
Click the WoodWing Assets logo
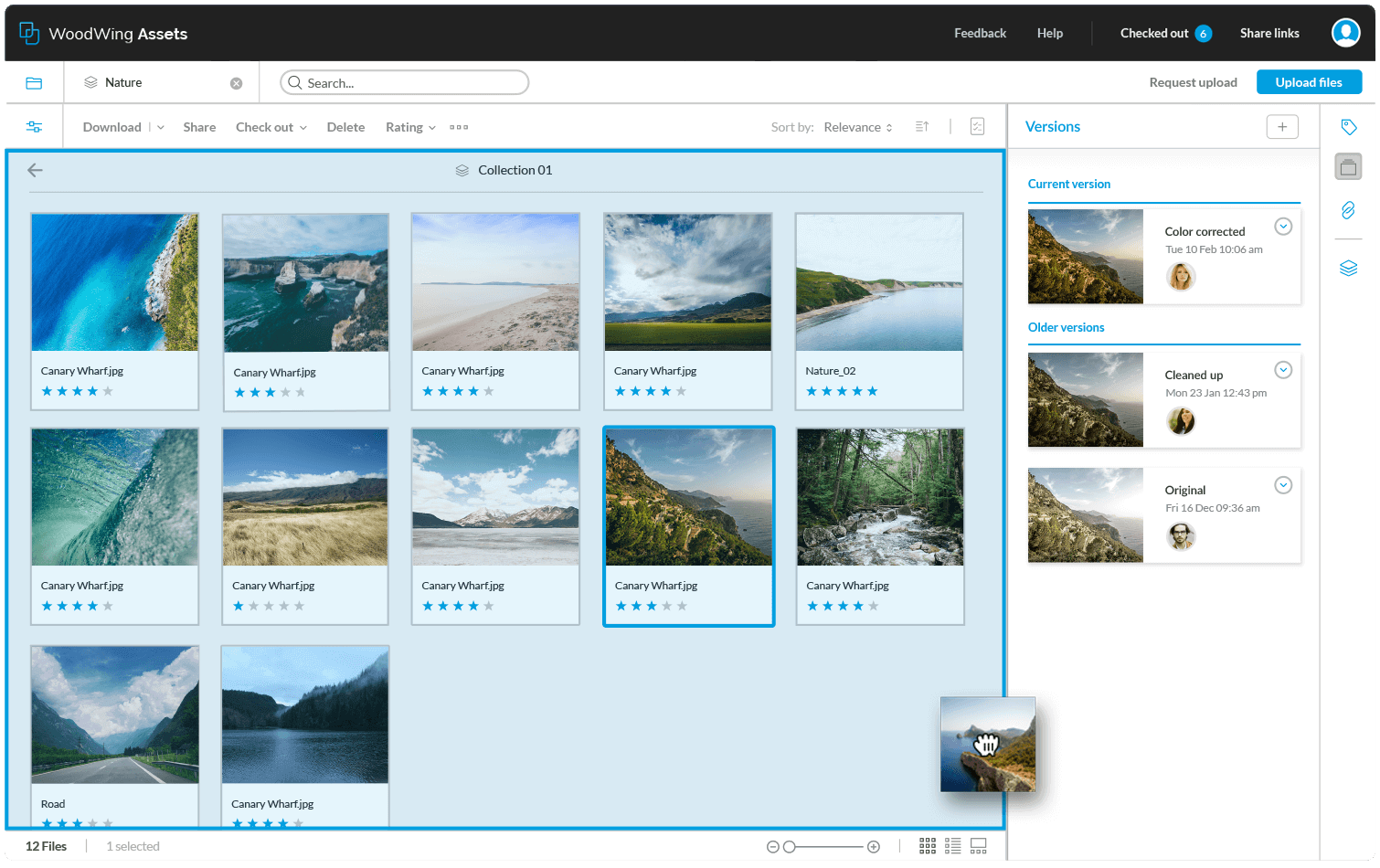pyautogui.click(x=103, y=33)
